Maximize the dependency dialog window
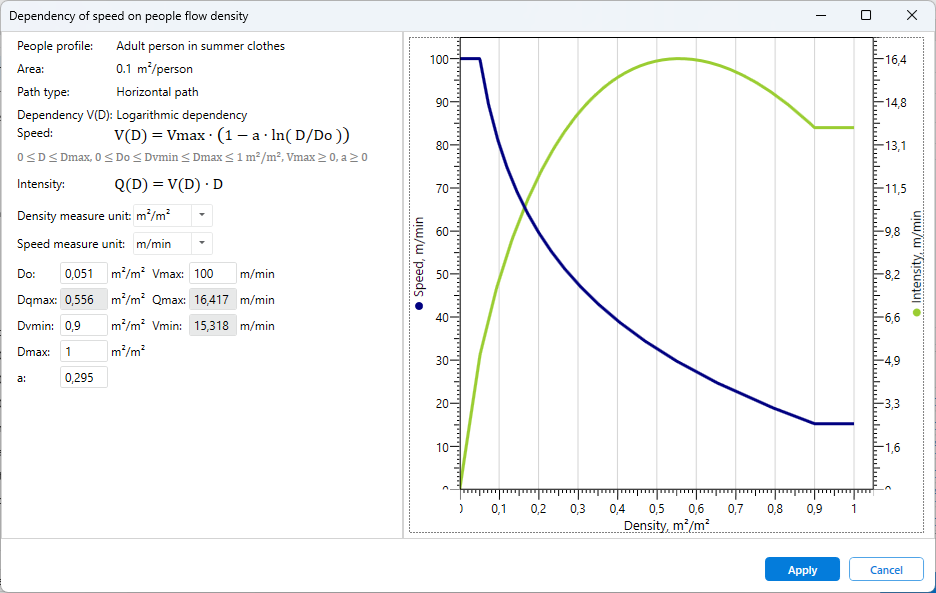The height and width of the screenshot is (593, 936). point(866,15)
